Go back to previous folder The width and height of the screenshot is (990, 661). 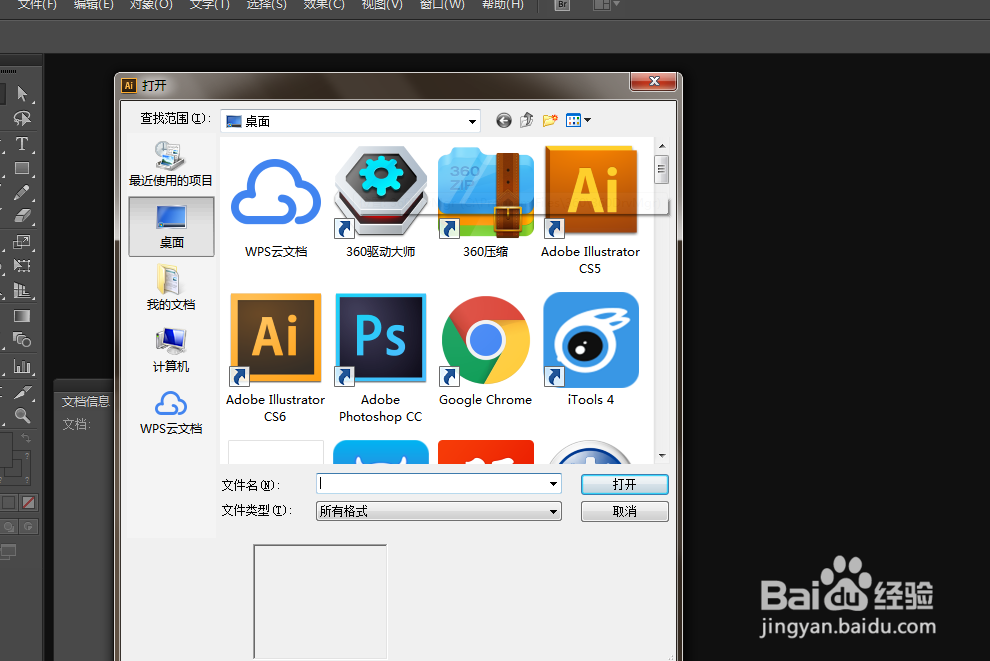[x=503, y=120]
